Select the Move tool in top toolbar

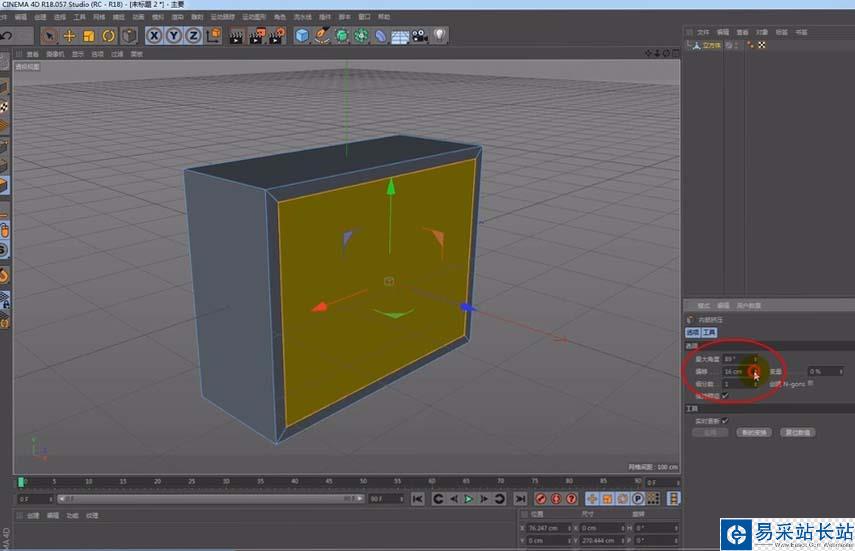[x=69, y=36]
